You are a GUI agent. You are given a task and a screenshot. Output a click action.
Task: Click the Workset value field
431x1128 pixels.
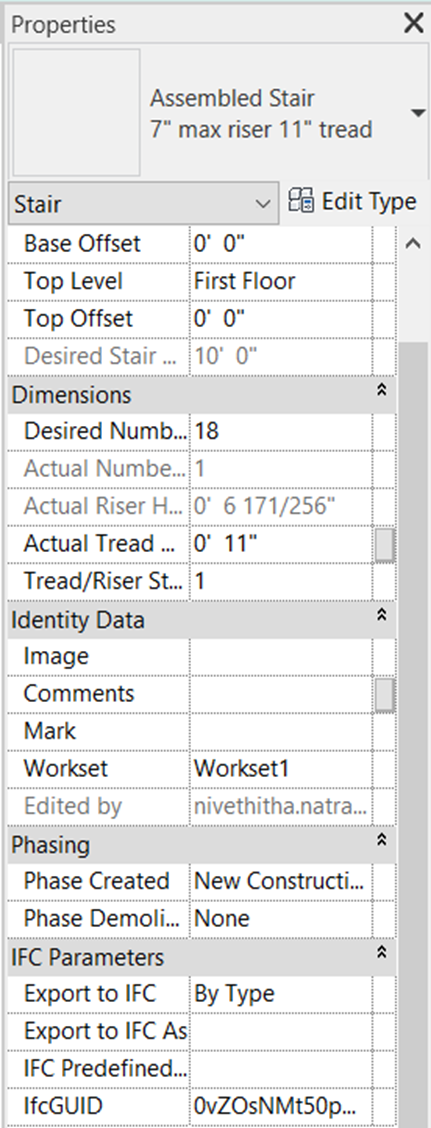pyautogui.click(x=281, y=769)
